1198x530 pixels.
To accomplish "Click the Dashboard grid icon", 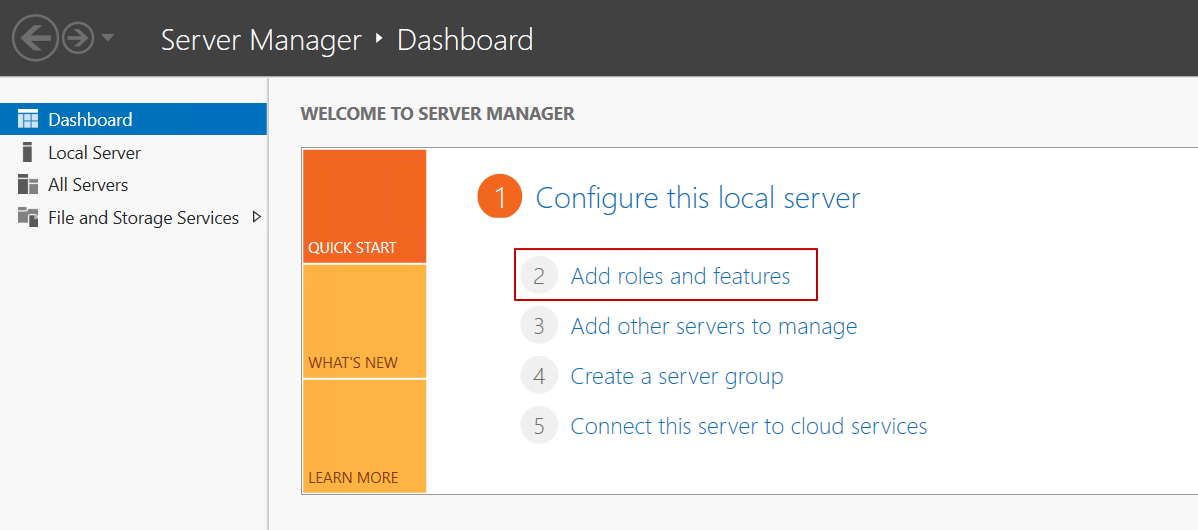I will point(28,119).
